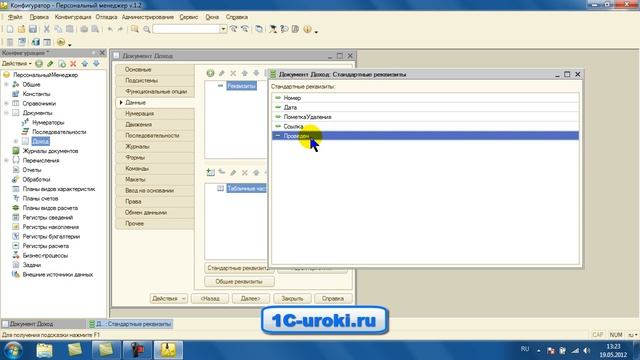
Task: Click delete cross above tabular sections list
Action: pyautogui.click(x=244, y=173)
